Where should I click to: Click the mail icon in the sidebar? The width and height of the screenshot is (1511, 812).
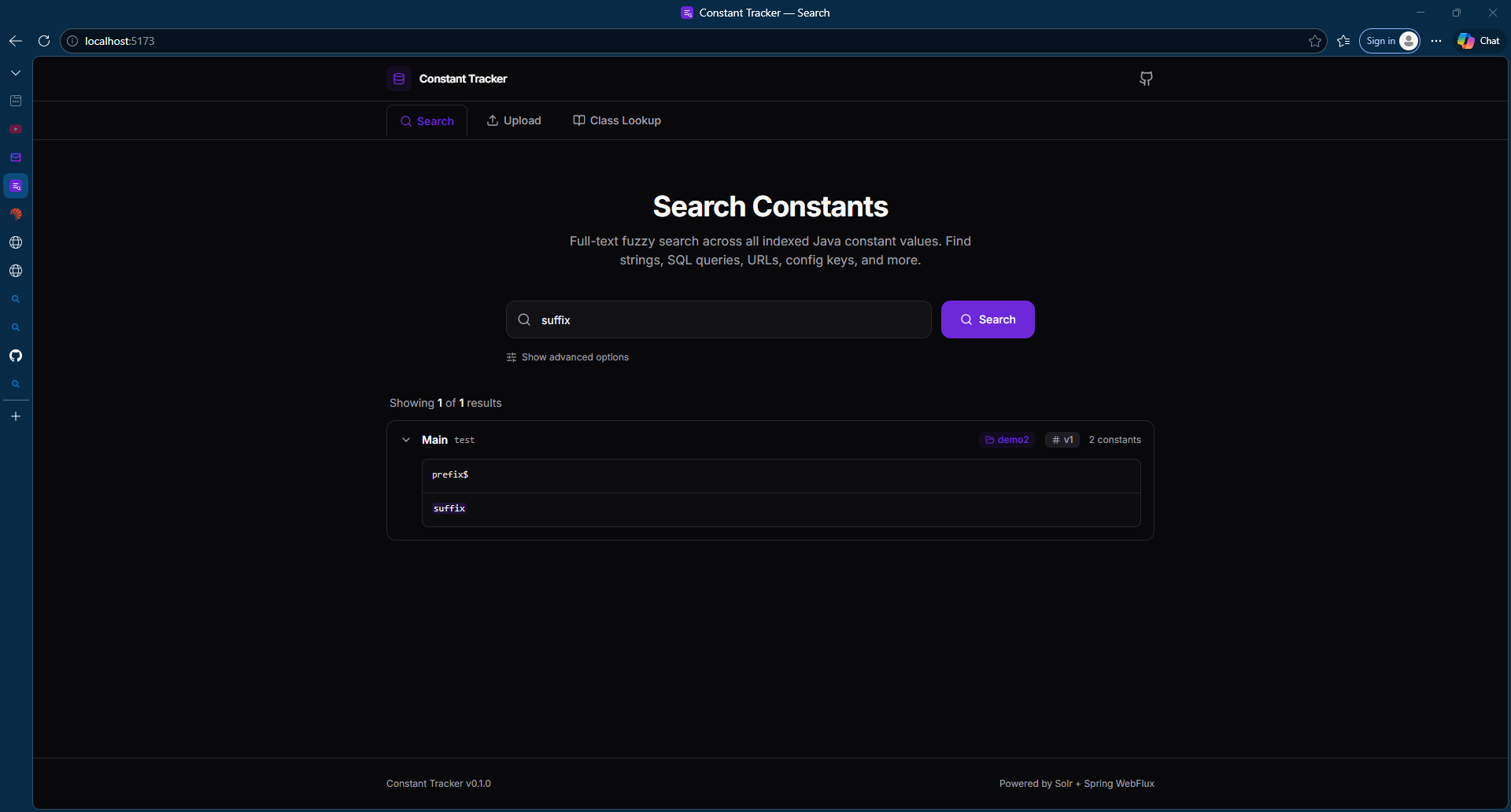pos(16,157)
